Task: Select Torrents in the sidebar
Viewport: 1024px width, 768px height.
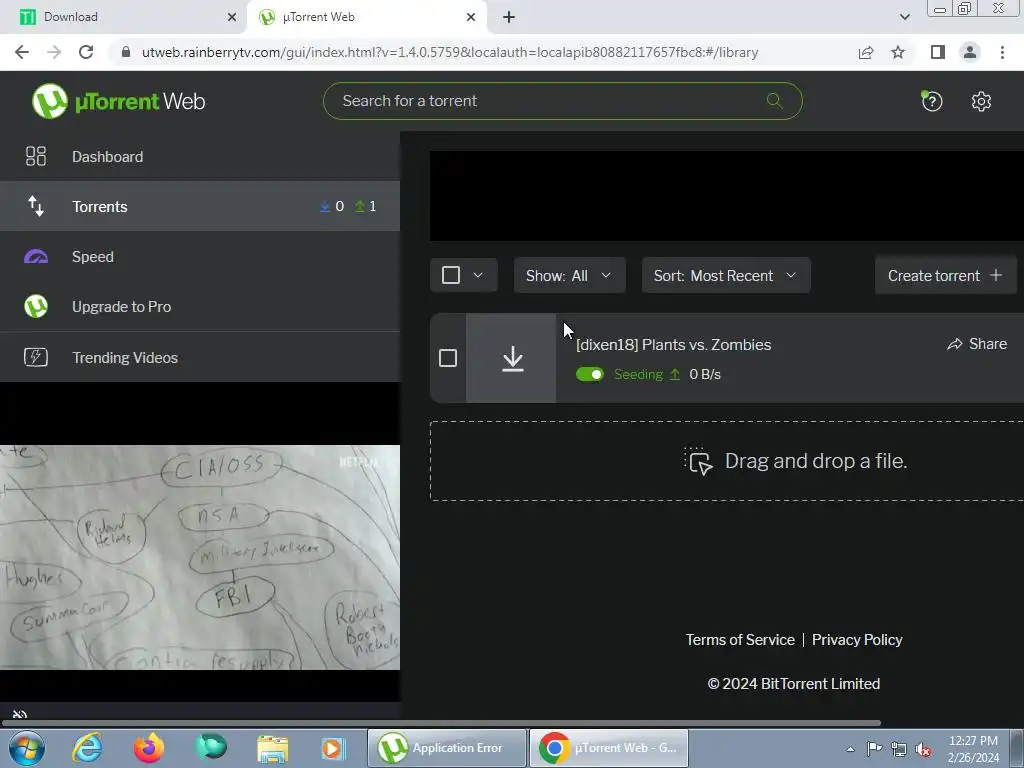Action: [200, 206]
